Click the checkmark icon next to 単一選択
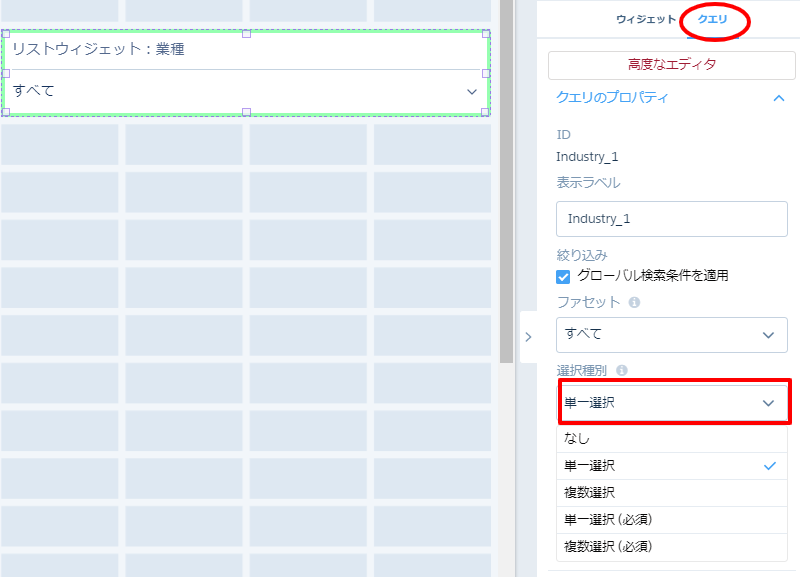The height and width of the screenshot is (577, 800). pyautogui.click(x=769, y=466)
